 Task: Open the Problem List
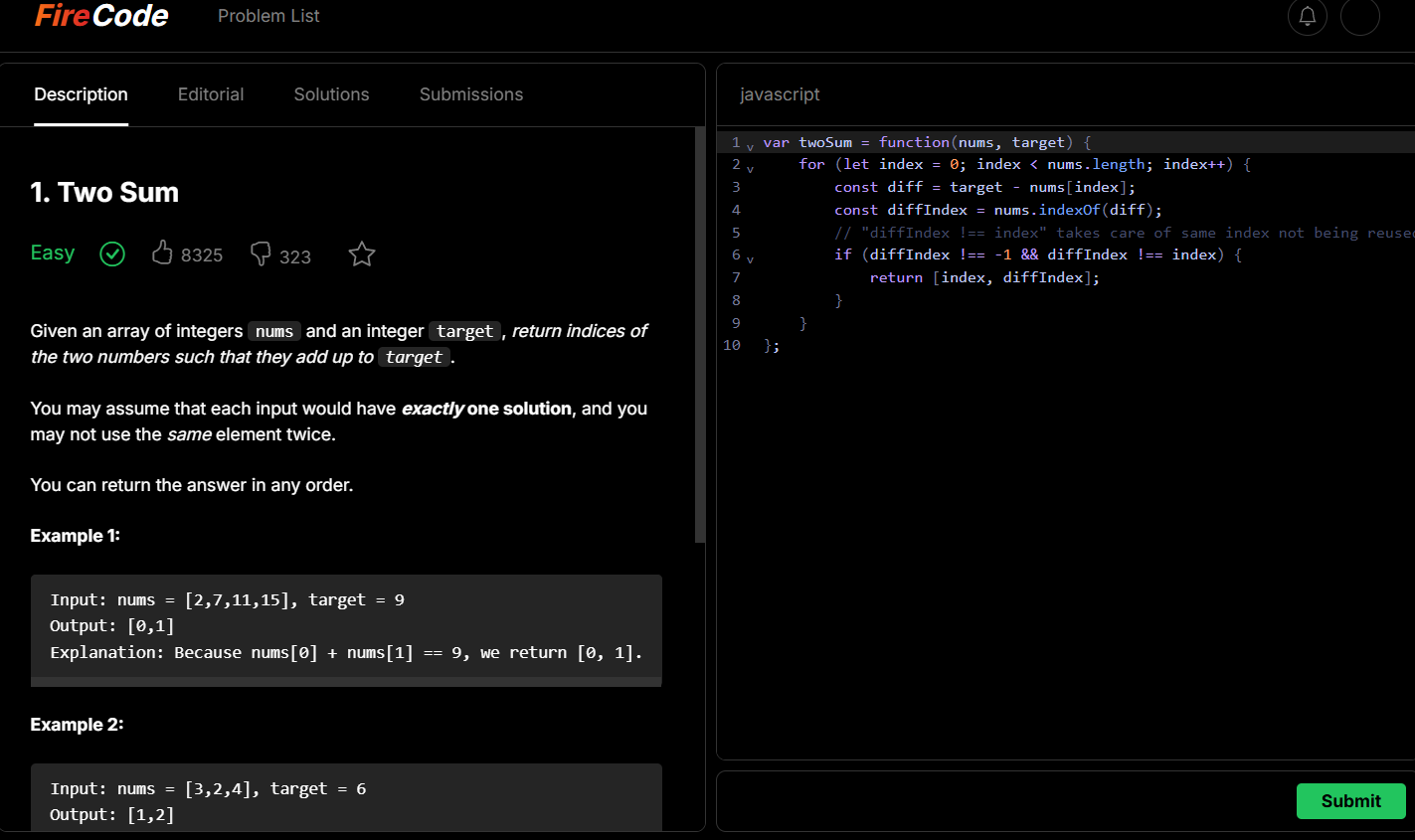[x=268, y=16]
